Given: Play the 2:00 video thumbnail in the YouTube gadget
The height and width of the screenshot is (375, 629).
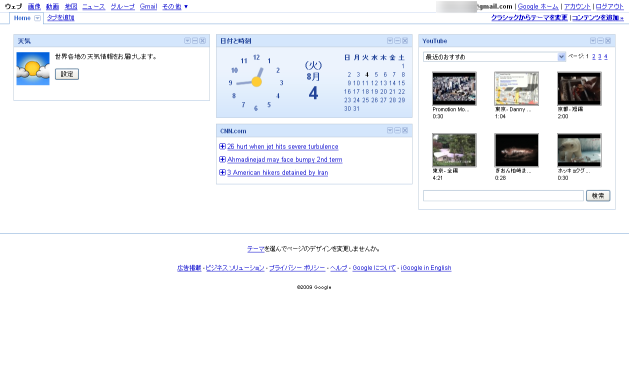Looking at the screenshot, I should (579, 89).
